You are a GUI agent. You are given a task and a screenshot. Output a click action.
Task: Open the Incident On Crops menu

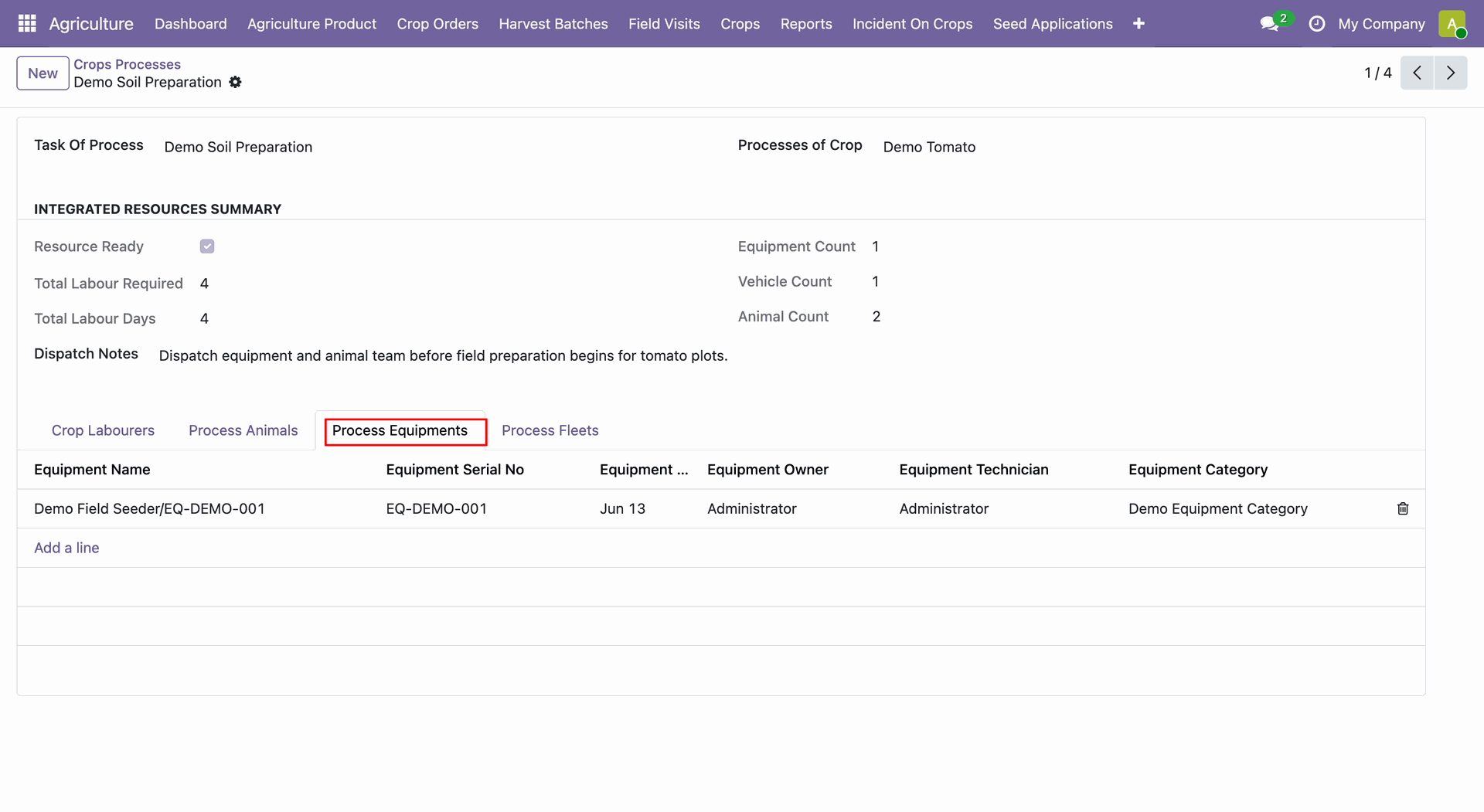(913, 24)
